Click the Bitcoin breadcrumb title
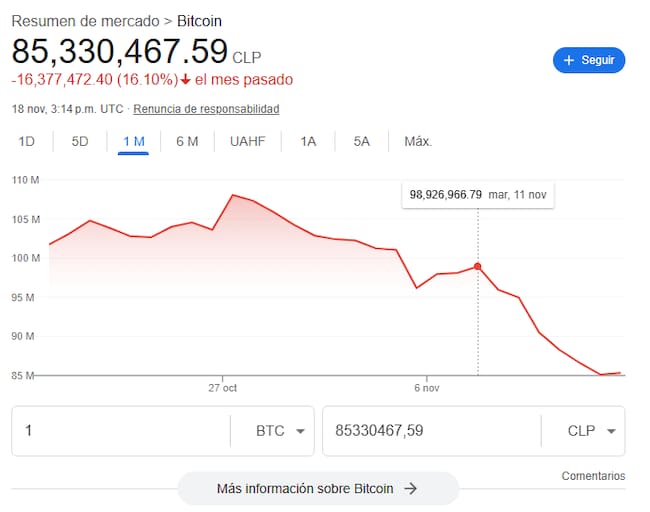This screenshot has height=512, width=650. (x=200, y=20)
